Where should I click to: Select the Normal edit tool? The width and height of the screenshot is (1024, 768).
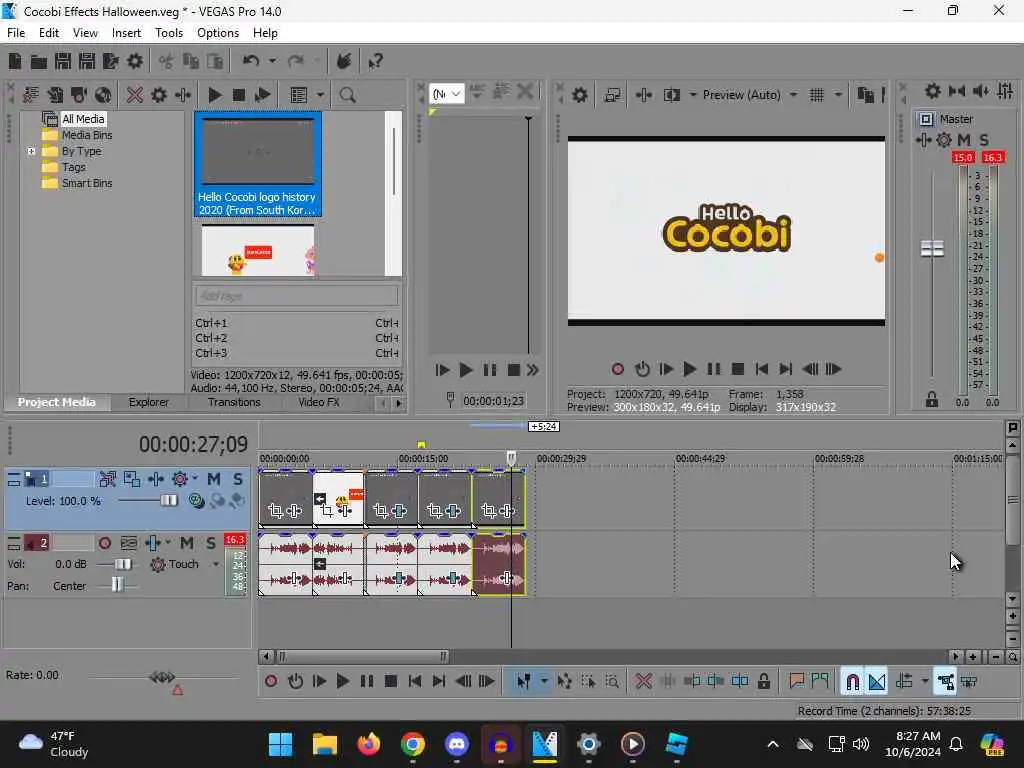(523, 682)
